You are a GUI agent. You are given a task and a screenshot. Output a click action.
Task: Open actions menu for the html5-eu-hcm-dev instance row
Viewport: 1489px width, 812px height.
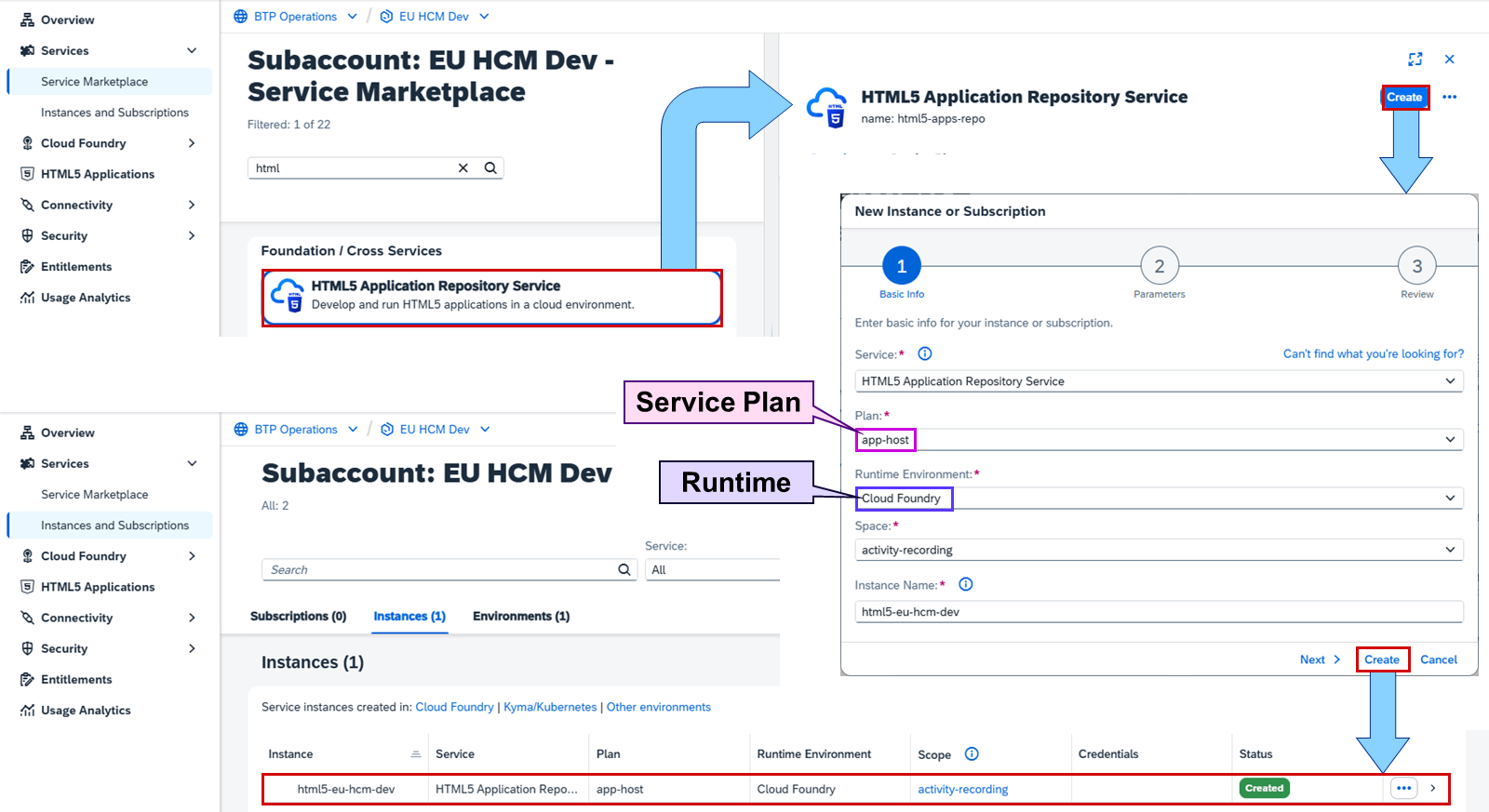tap(1404, 788)
